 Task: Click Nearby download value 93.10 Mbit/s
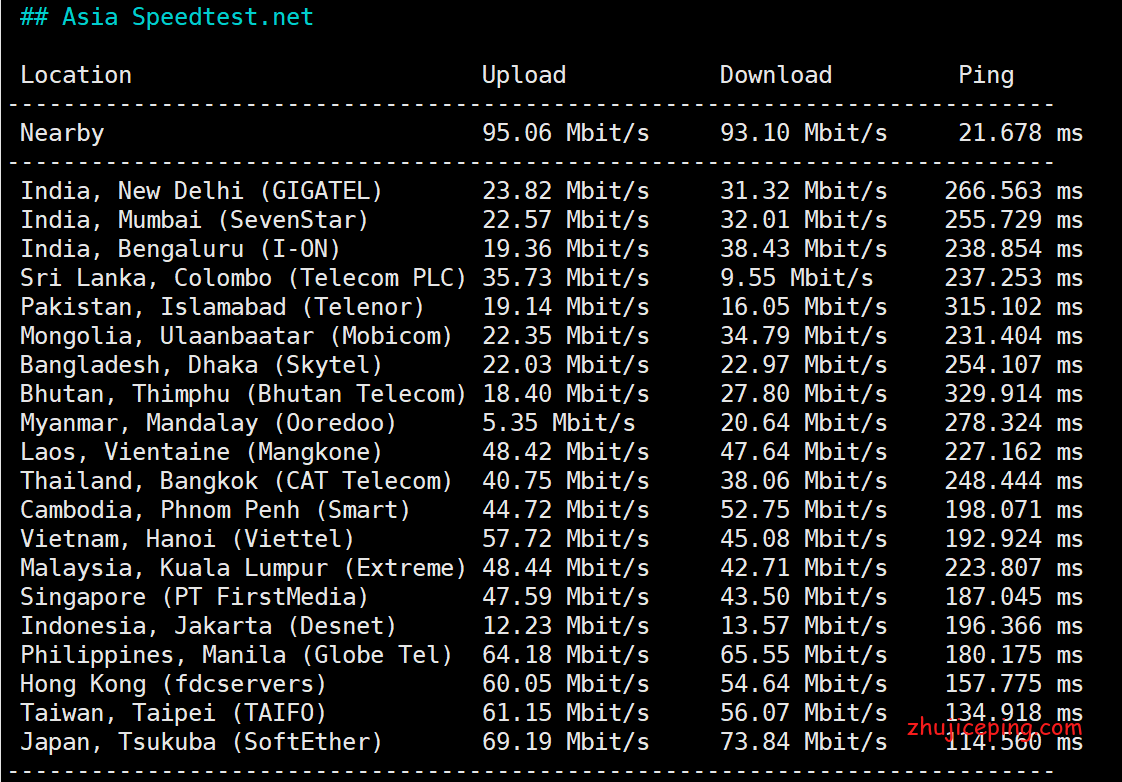coord(804,133)
